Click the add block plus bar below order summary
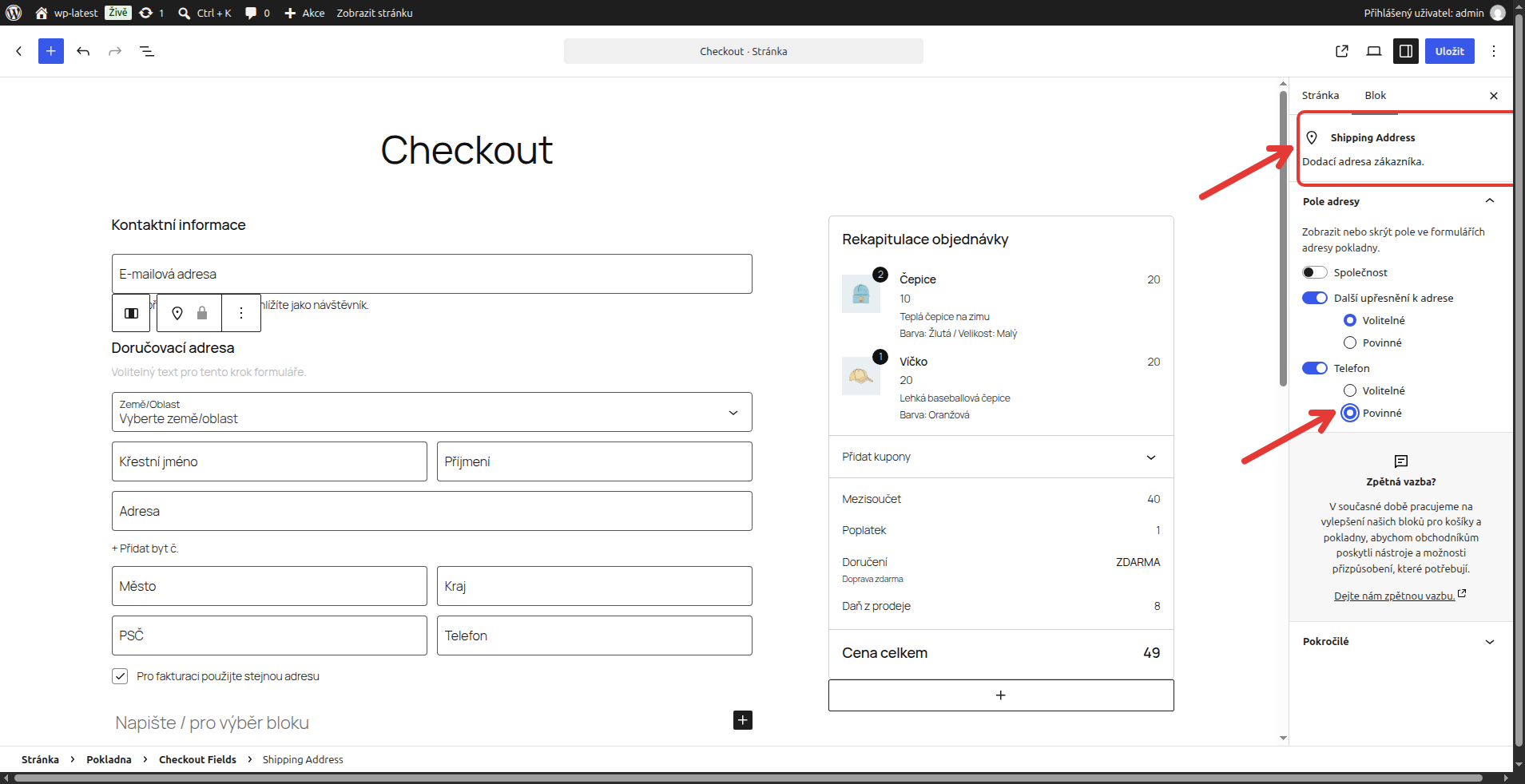Screen dimensions: 1525x784 coord(1001,695)
